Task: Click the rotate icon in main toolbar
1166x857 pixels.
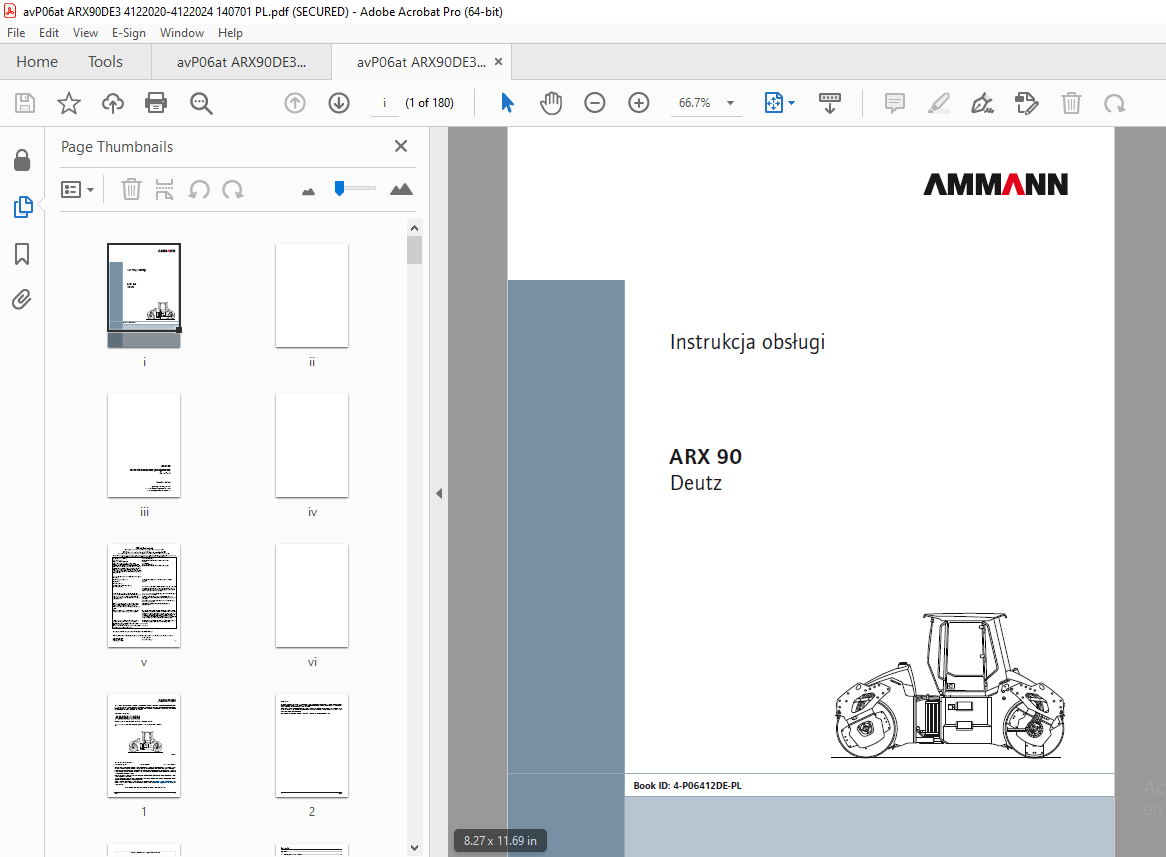Action: tap(1115, 103)
